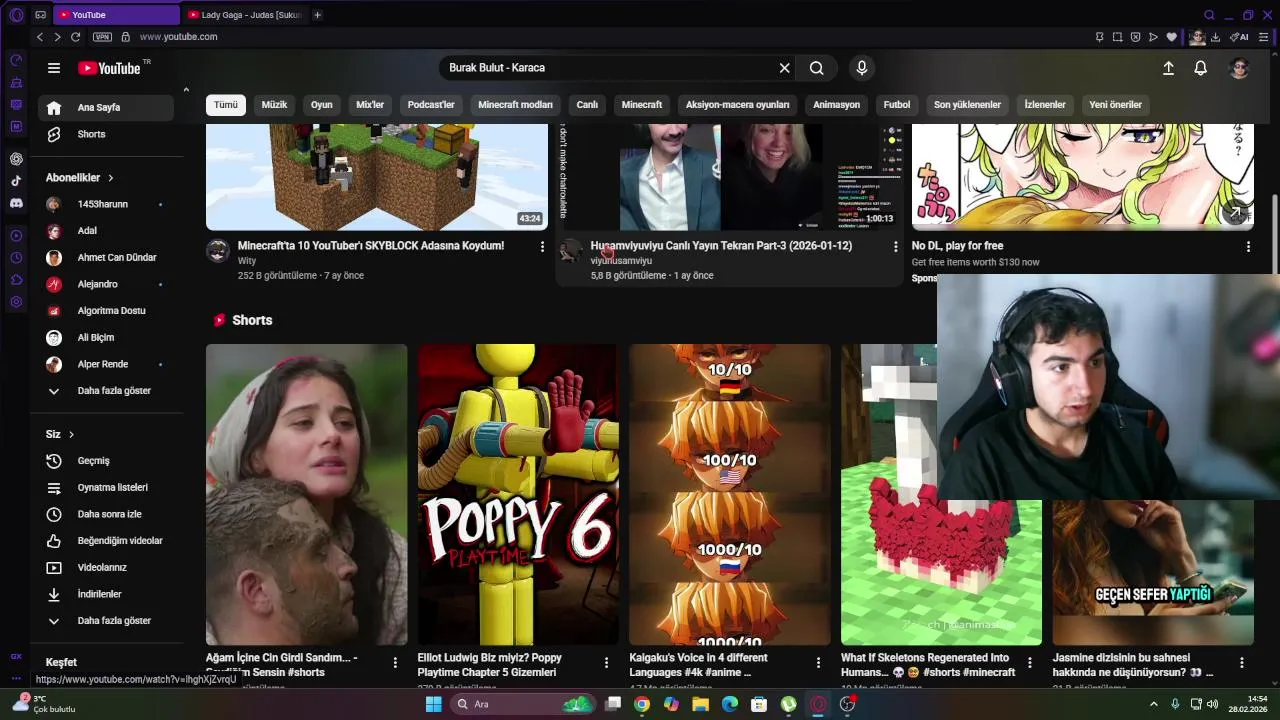The image size is (1280, 720).
Task: Open the Algoritma Dostu channel
Action: tap(106, 311)
